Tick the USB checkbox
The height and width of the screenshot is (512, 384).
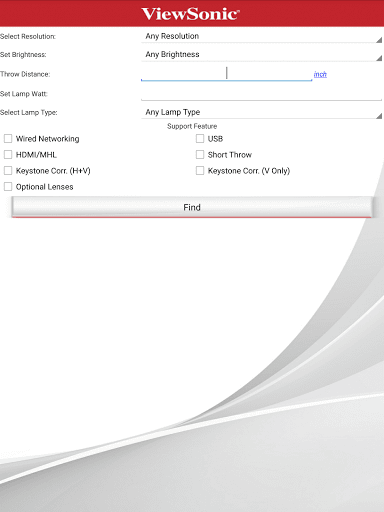point(200,139)
